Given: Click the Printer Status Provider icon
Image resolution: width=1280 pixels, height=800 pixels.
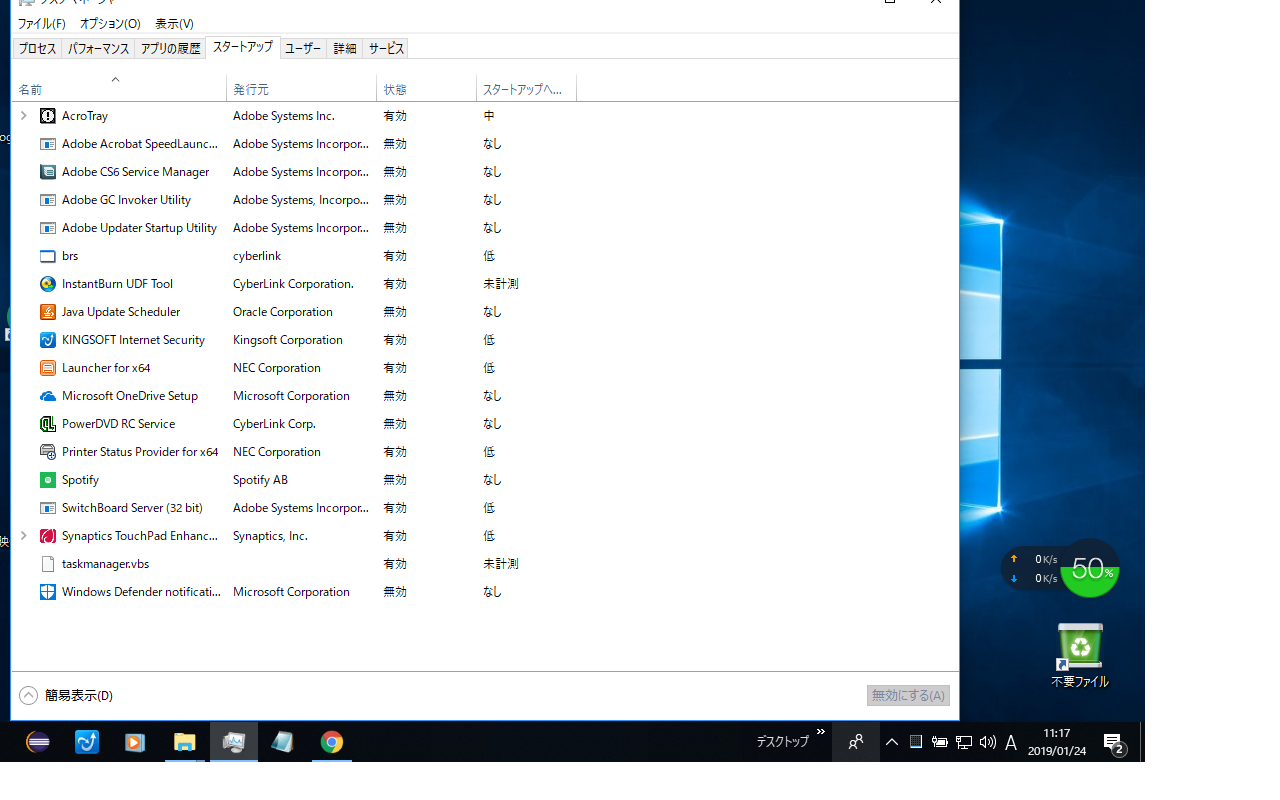Looking at the screenshot, I should pos(47,452).
